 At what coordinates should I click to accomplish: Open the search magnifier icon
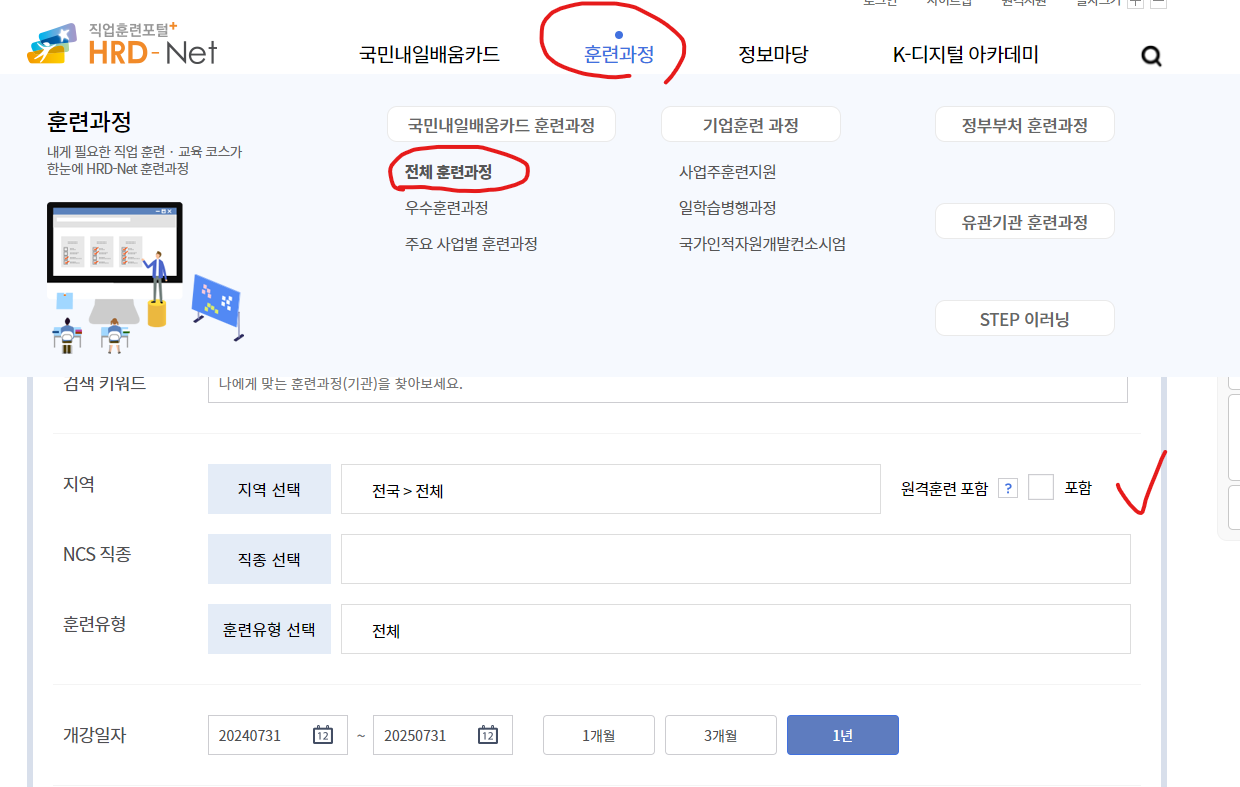pos(1151,56)
